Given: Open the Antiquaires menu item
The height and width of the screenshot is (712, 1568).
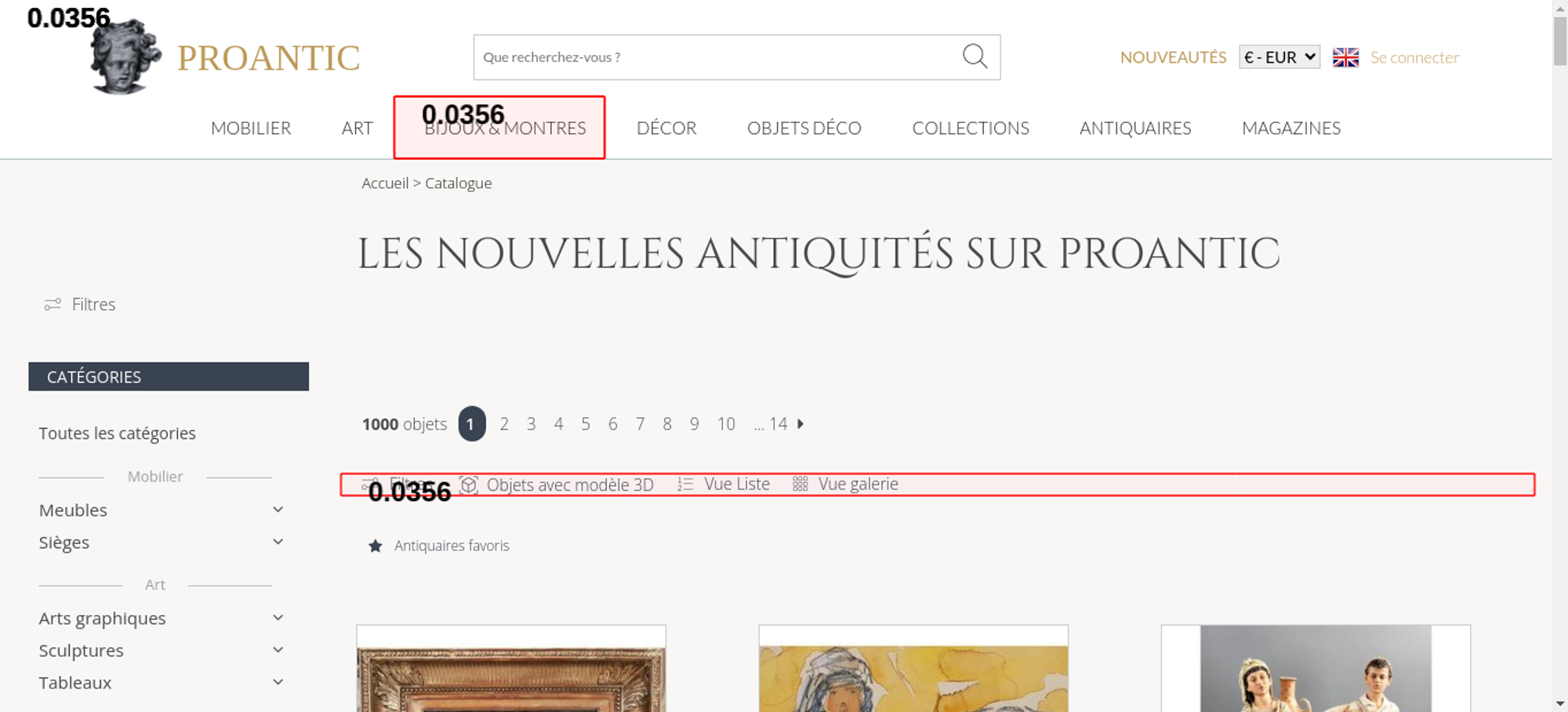Looking at the screenshot, I should pyautogui.click(x=1134, y=129).
